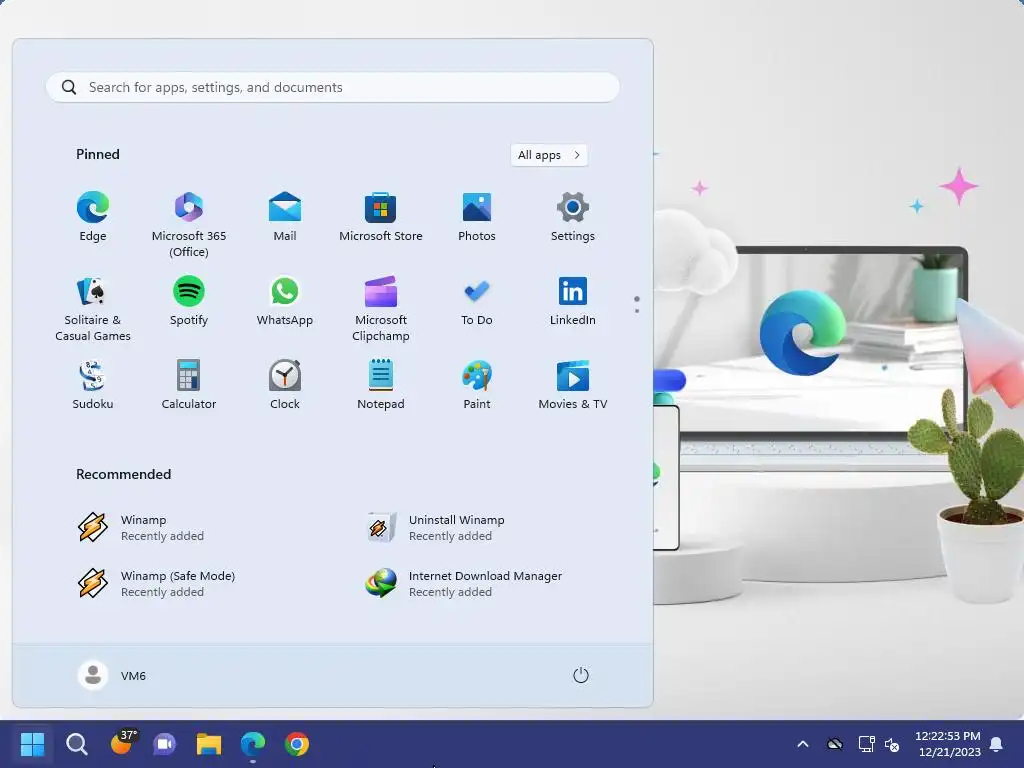
Task: Click the Windows Start button on taskbar
Action: point(32,743)
